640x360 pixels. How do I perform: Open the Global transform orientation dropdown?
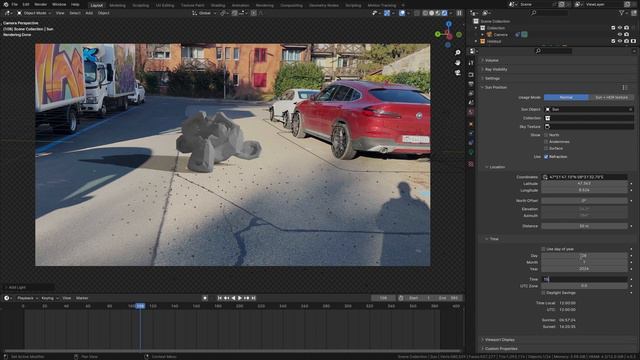pyautogui.click(x=204, y=13)
